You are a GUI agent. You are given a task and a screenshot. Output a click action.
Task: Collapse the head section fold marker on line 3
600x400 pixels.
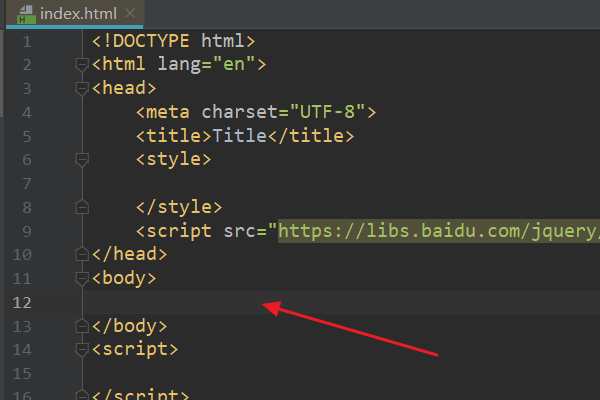pyautogui.click(x=82, y=88)
